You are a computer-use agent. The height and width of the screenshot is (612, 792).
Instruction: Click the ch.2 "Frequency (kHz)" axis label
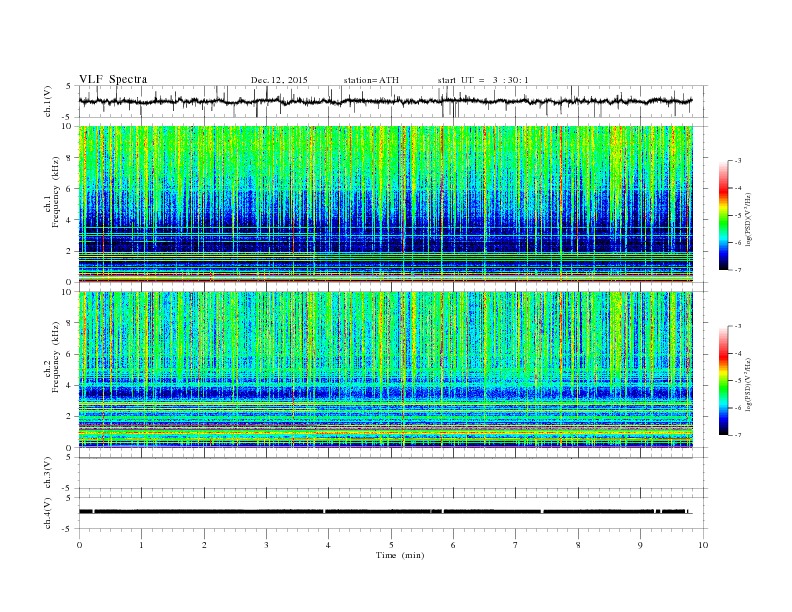point(56,358)
